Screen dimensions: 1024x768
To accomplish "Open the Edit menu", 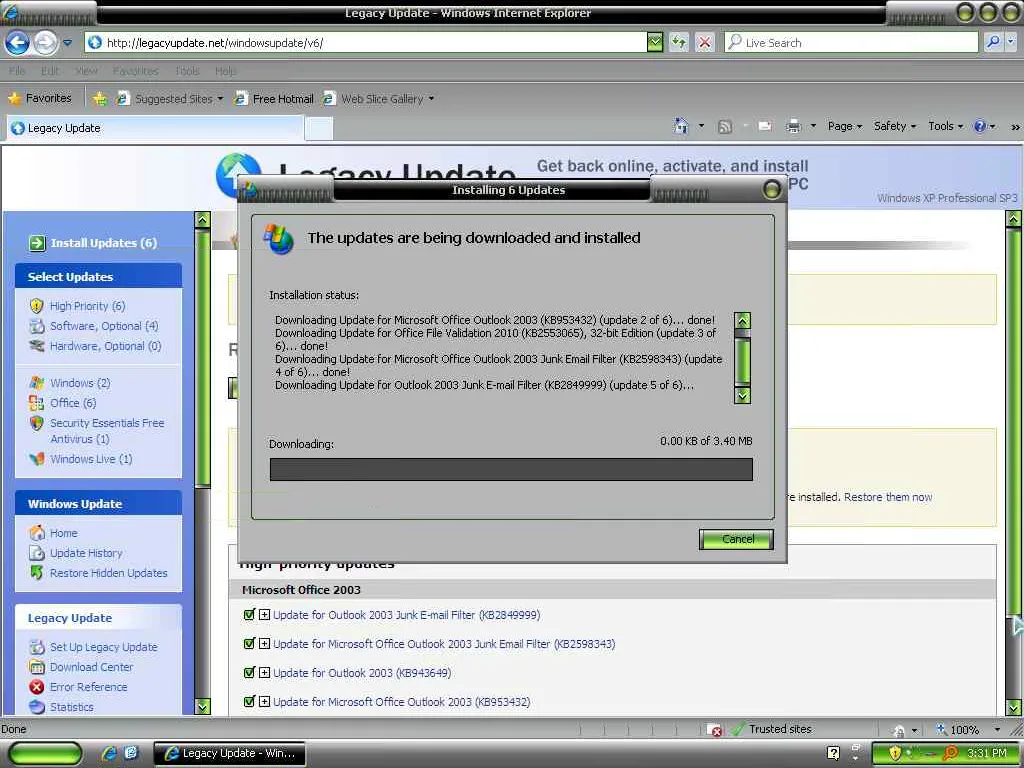I will tap(50, 71).
